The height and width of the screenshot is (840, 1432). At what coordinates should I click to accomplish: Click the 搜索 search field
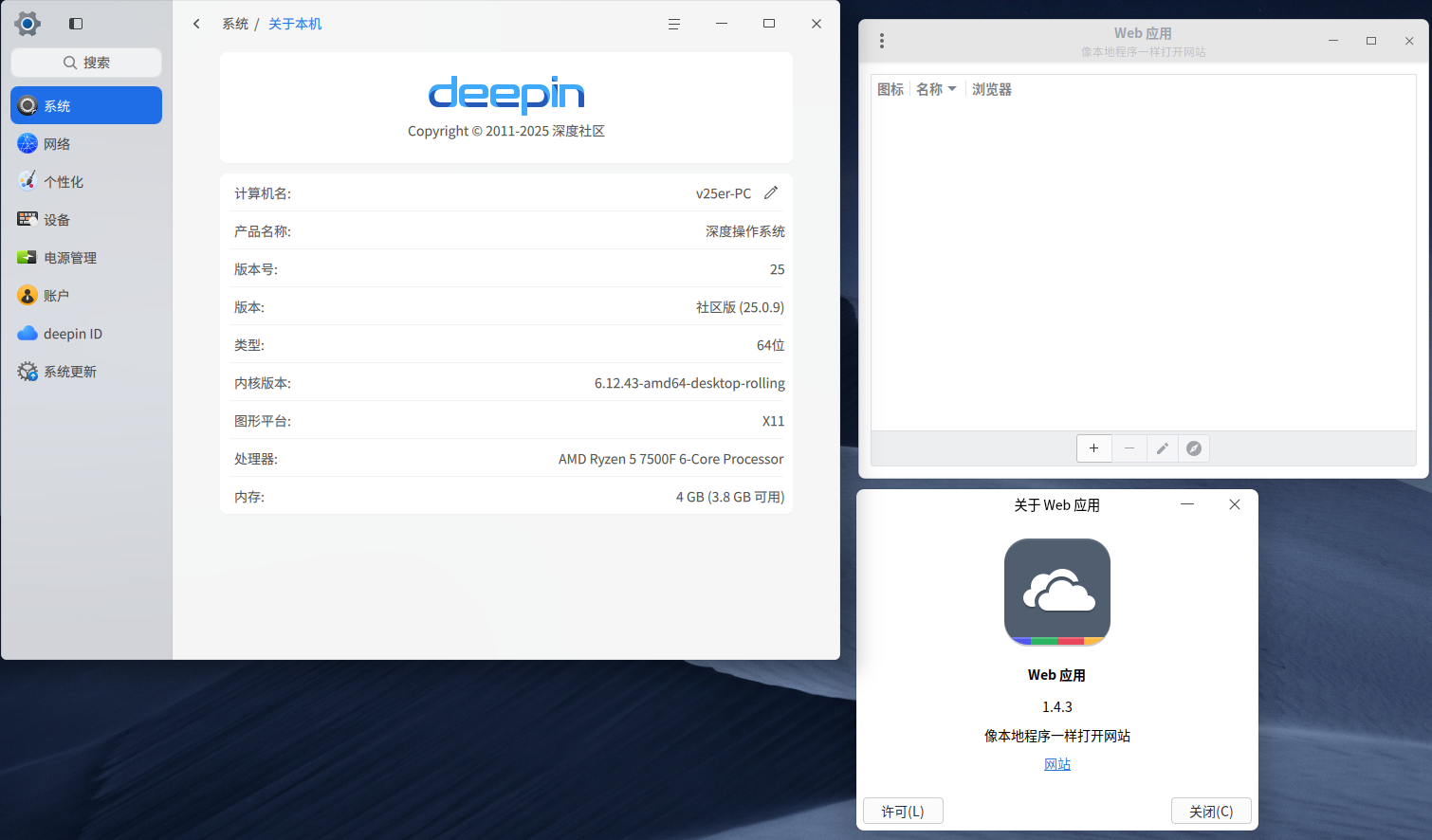(86, 63)
